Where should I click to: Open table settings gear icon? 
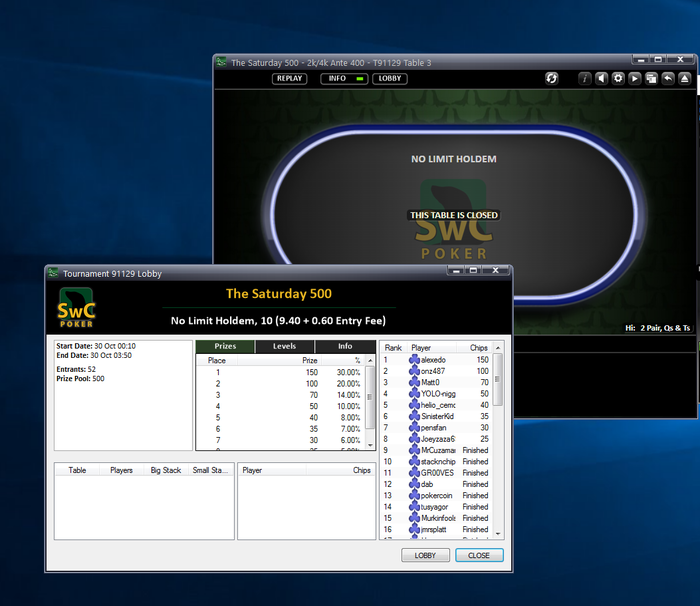click(618, 79)
